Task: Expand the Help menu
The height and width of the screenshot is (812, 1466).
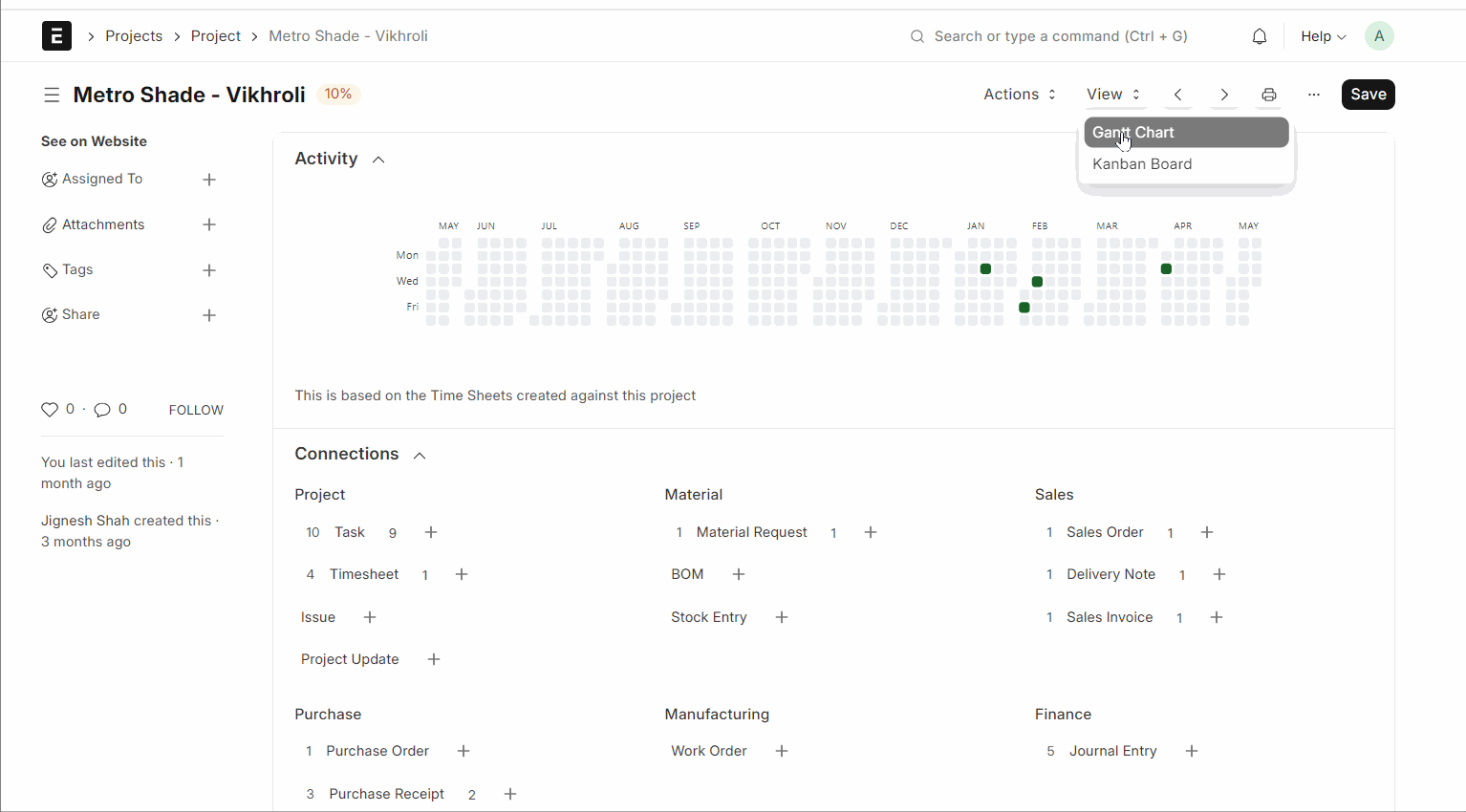Action: click(1323, 36)
